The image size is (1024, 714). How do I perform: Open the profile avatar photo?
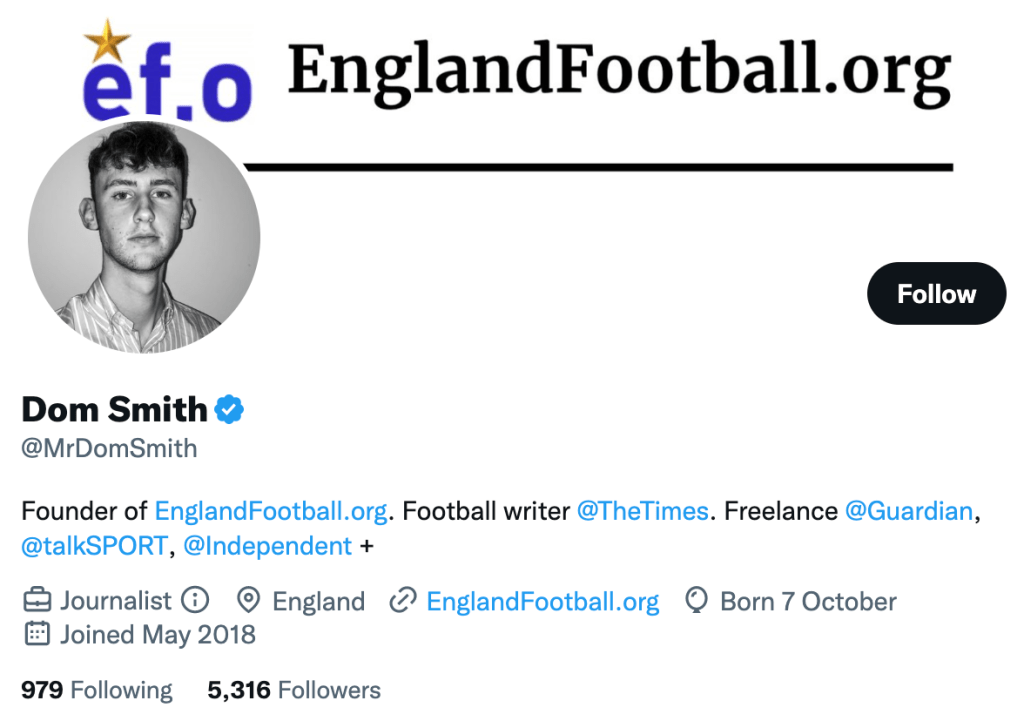tap(144, 237)
